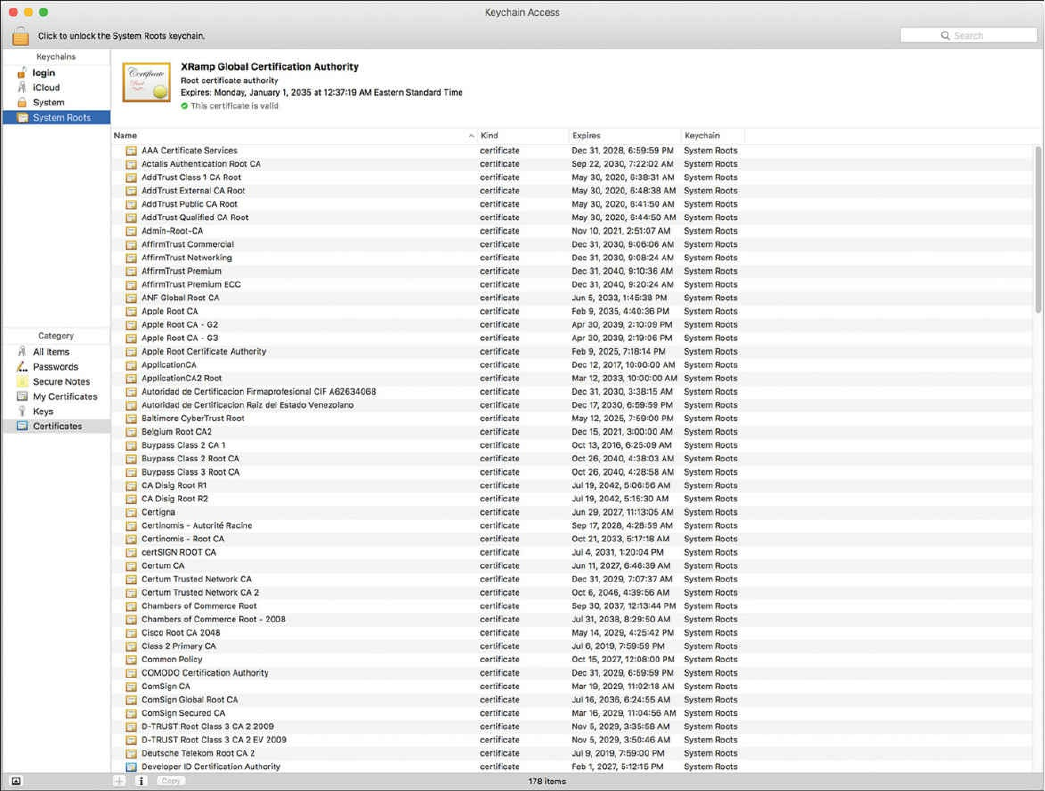Click the Admin-Root-CA certificate icon

(x=131, y=231)
